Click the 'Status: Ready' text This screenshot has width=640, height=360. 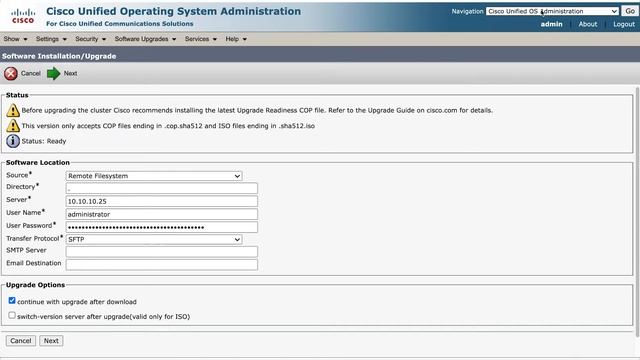pos(44,141)
